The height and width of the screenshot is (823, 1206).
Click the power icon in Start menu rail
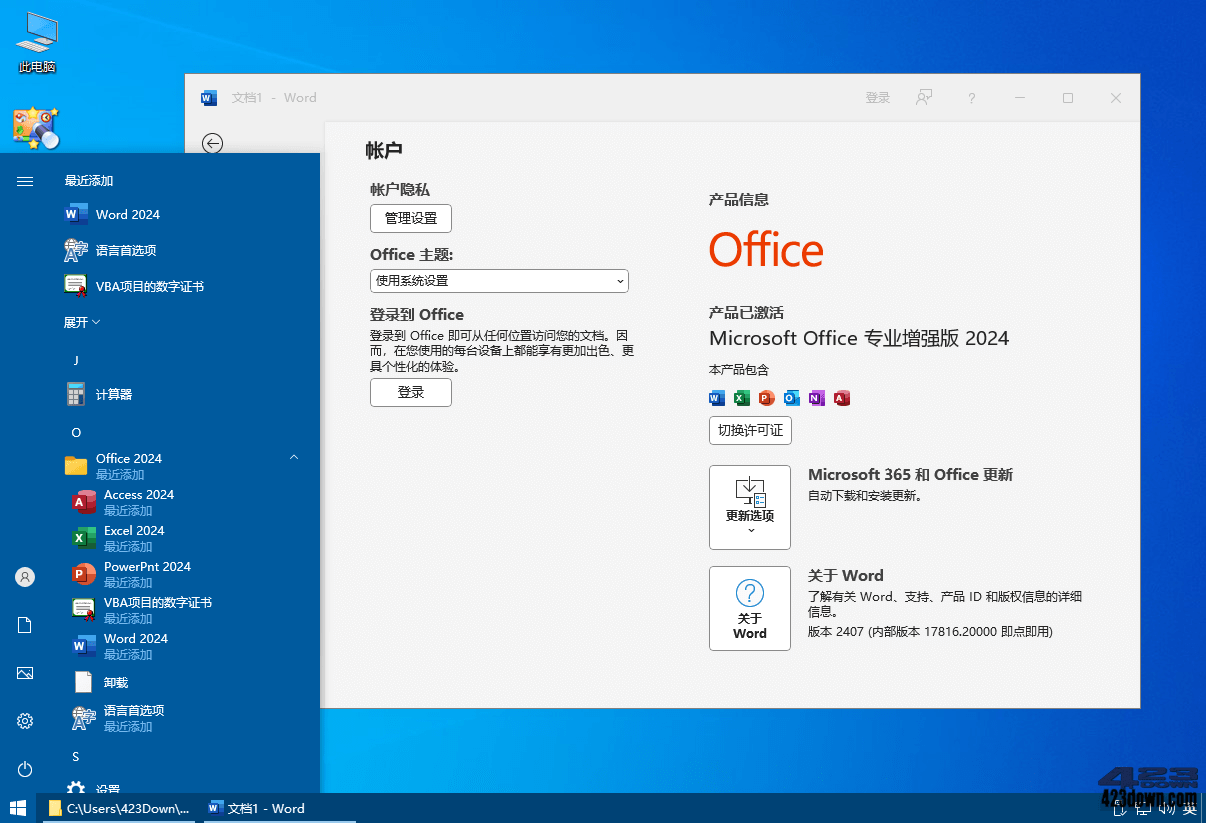[x=23, y=769]
